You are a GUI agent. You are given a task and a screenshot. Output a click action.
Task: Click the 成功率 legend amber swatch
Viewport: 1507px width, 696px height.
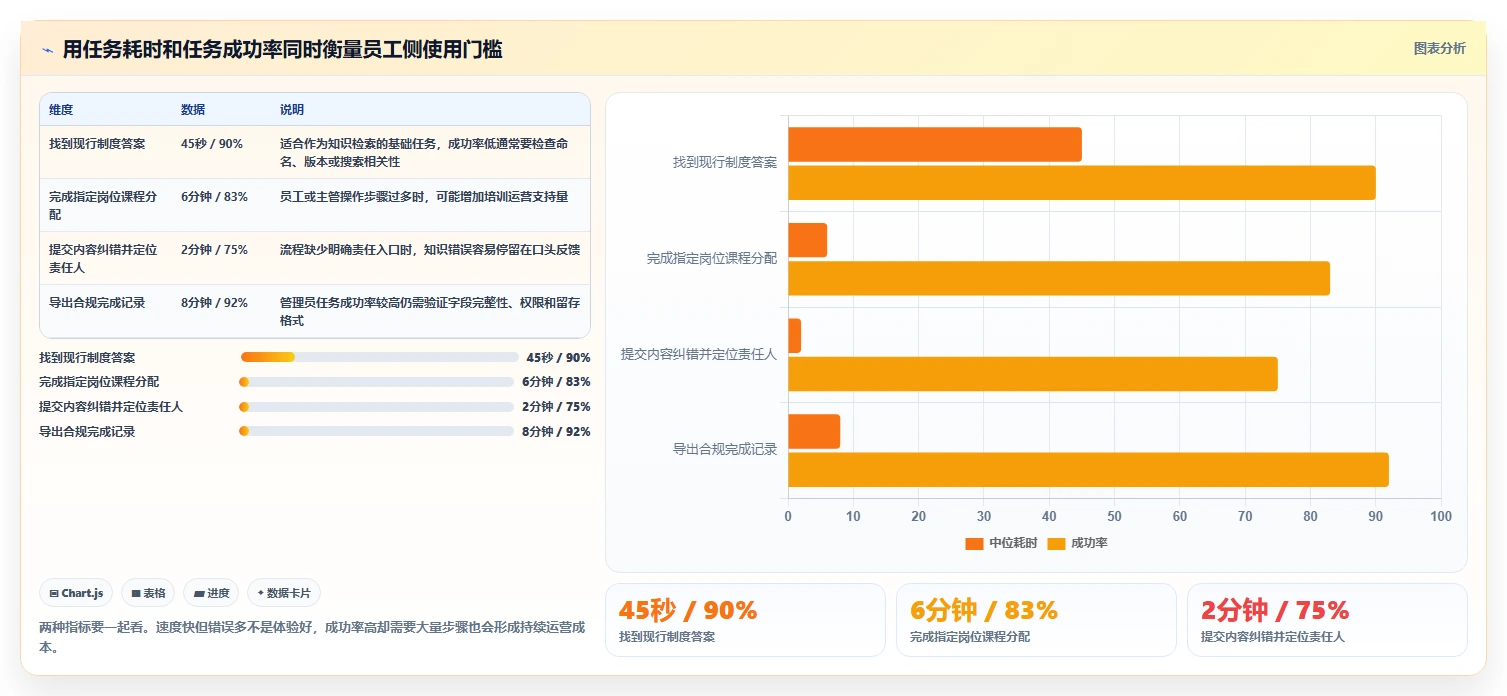coord(1056,543)
